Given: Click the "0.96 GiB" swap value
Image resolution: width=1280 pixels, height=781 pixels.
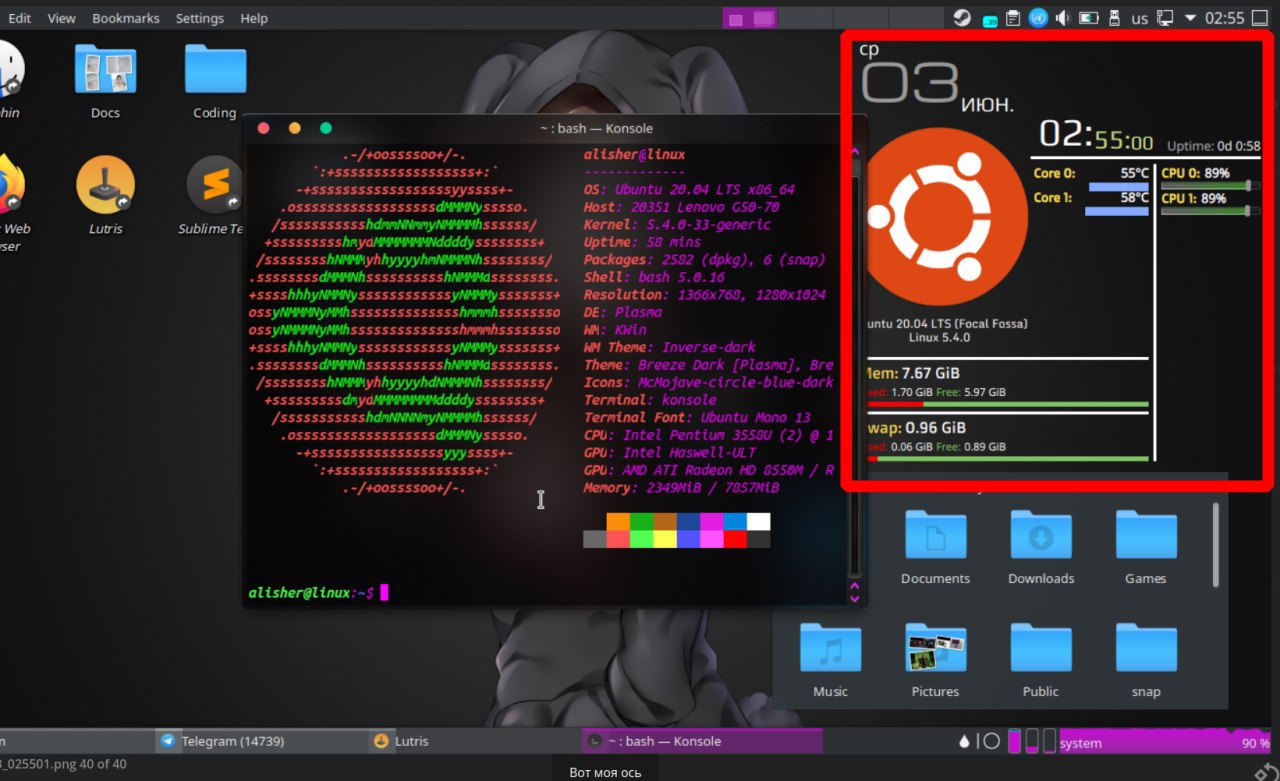Looking at the screenshot, I should pos(937,428).
